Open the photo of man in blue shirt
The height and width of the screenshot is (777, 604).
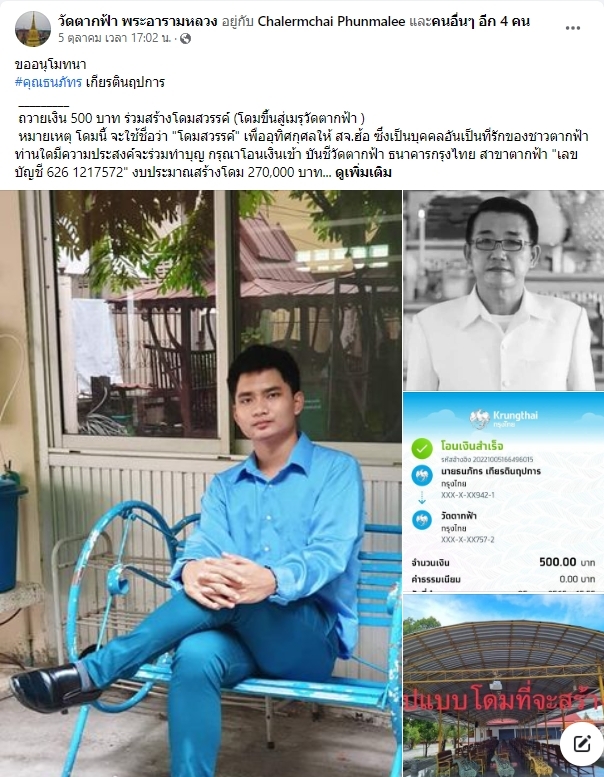pyautogui.click(x=201, y=484)
